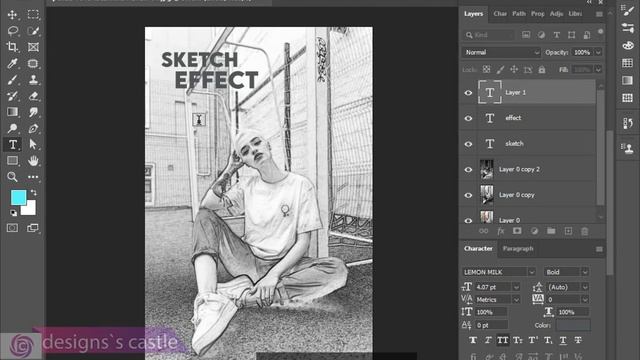
Task: Reset default foreground and background colors
Action: click(13, 213)
